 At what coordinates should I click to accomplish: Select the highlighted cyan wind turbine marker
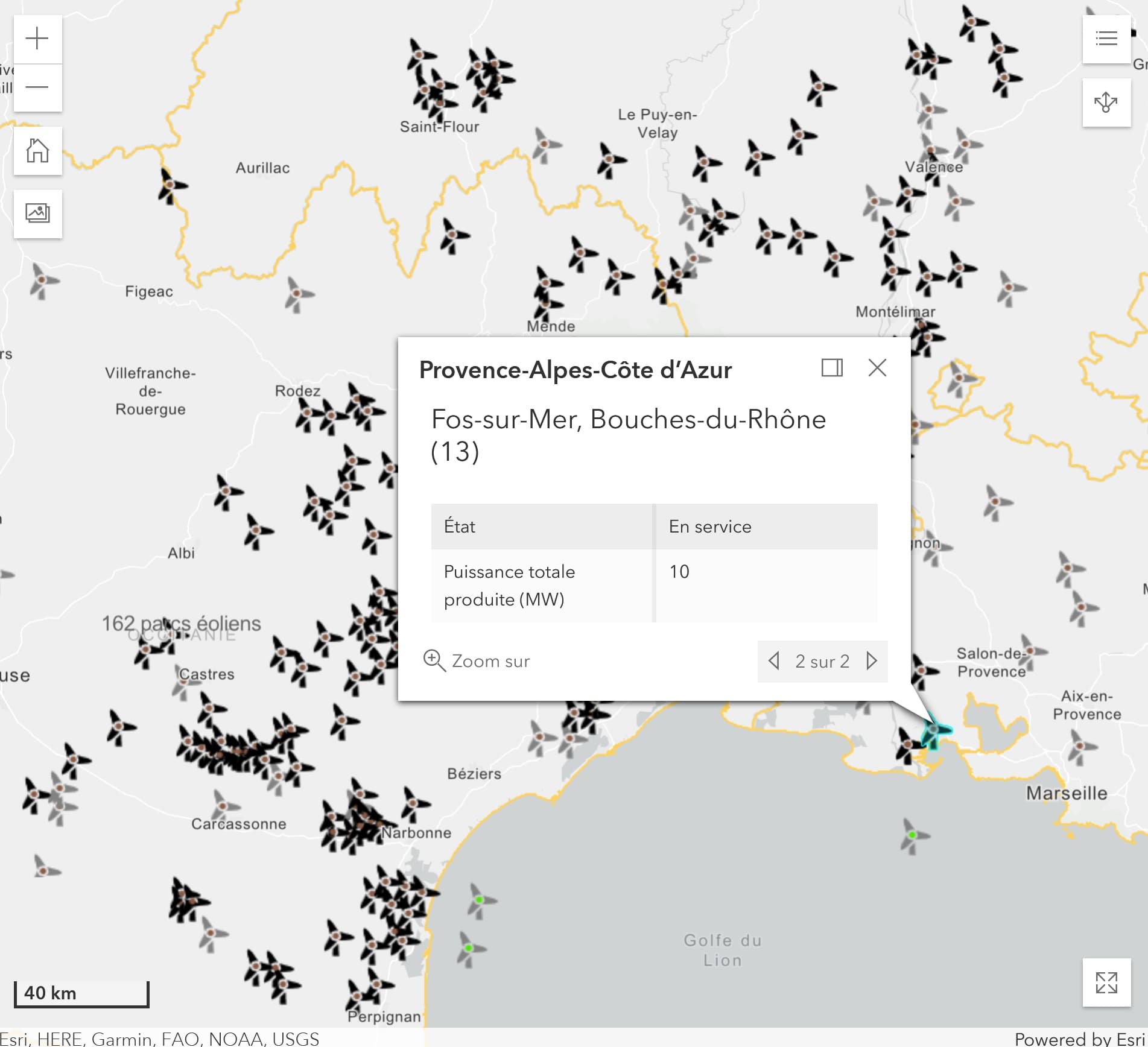pyautogui.click(x=934, y=731)
